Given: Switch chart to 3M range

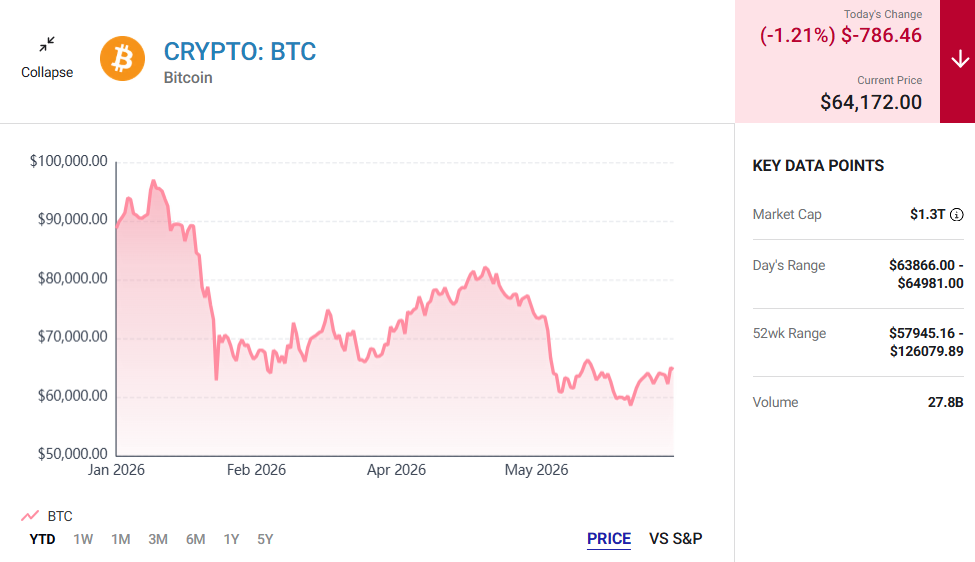Looking at the screenshot, I should point(158,539).
